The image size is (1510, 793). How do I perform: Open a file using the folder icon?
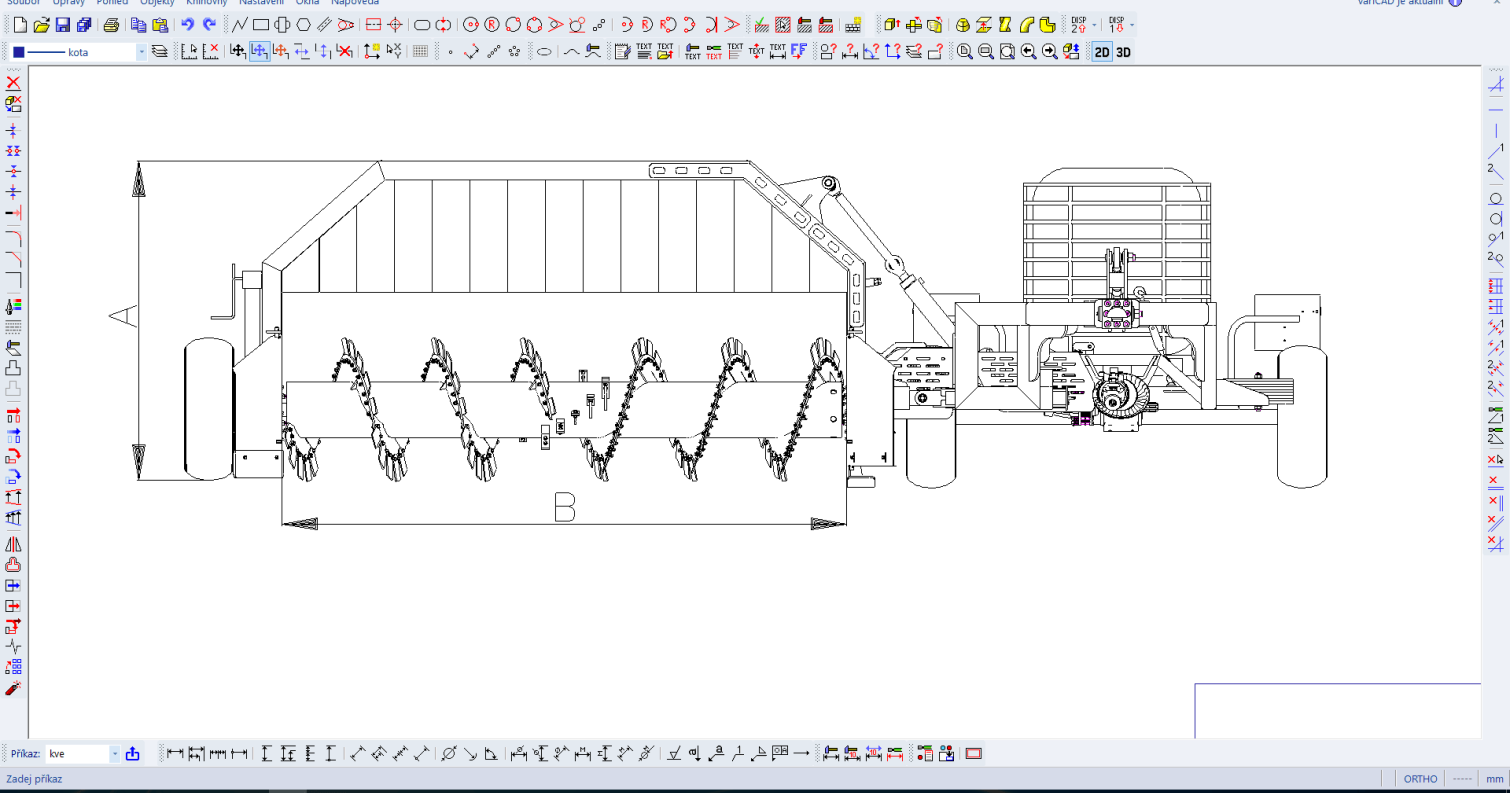(x=41, y=24)
